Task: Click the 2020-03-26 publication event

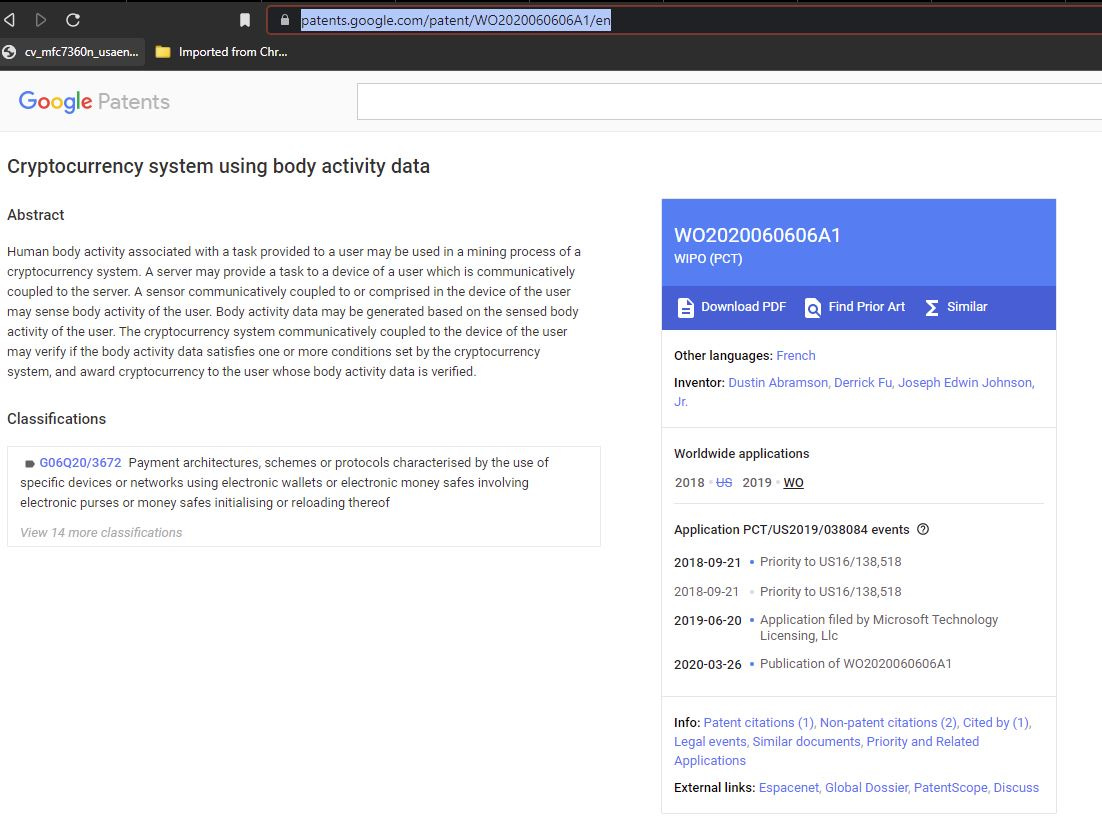Action: tap(813, 664)
